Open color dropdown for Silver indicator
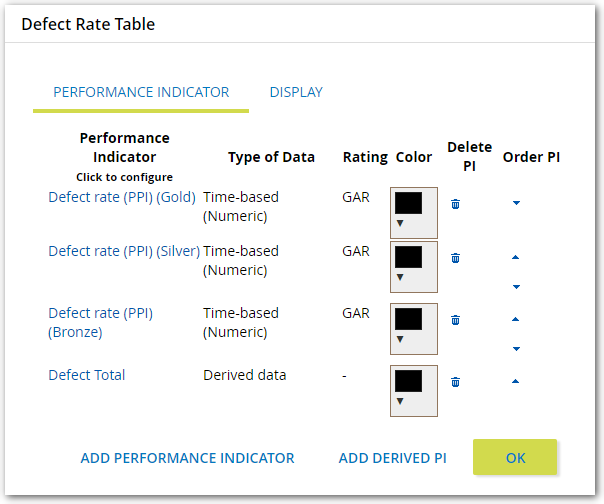The image size is (604, 504). (x=413, y=266)
